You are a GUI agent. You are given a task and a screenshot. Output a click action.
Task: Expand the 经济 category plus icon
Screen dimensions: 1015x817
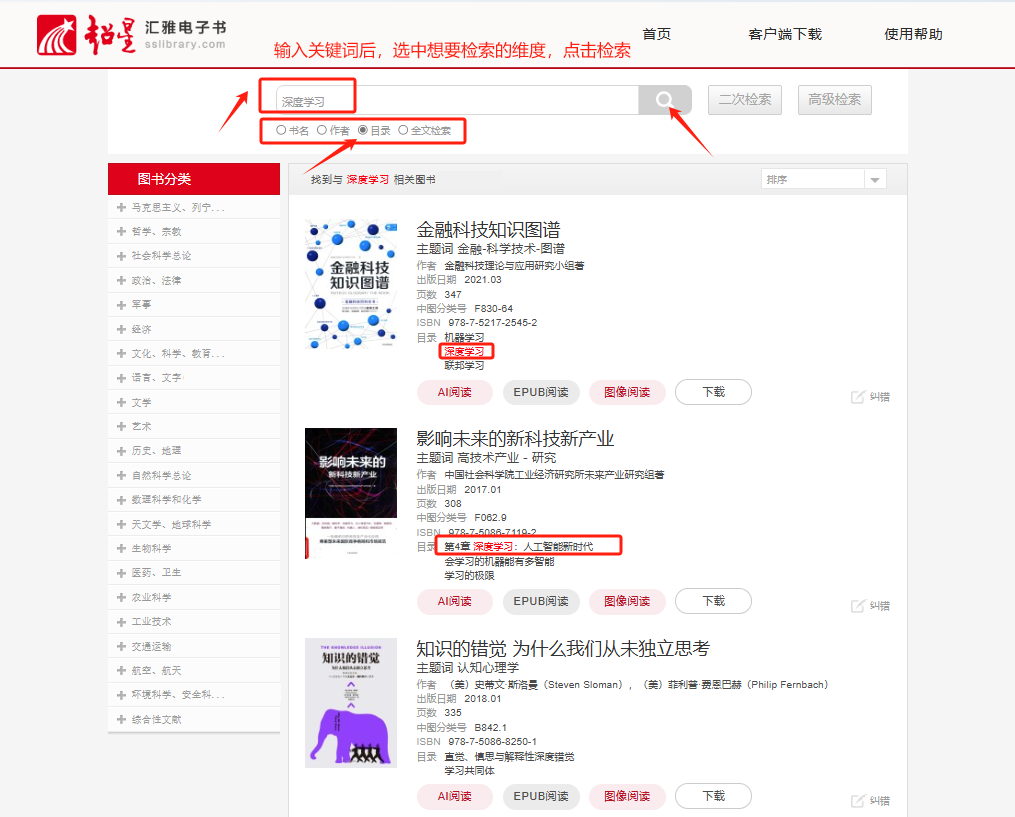121,329
